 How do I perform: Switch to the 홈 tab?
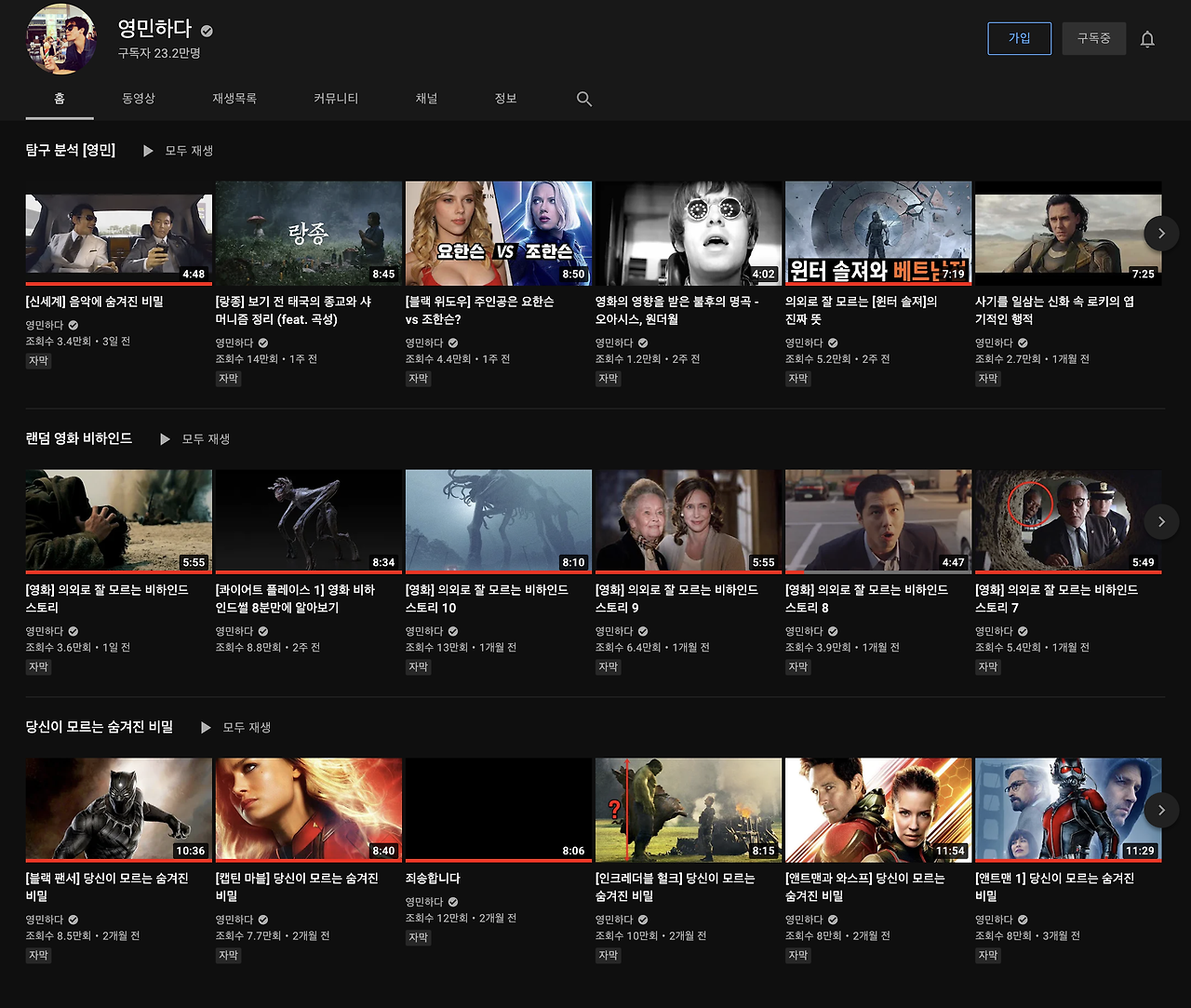(60, 99)
